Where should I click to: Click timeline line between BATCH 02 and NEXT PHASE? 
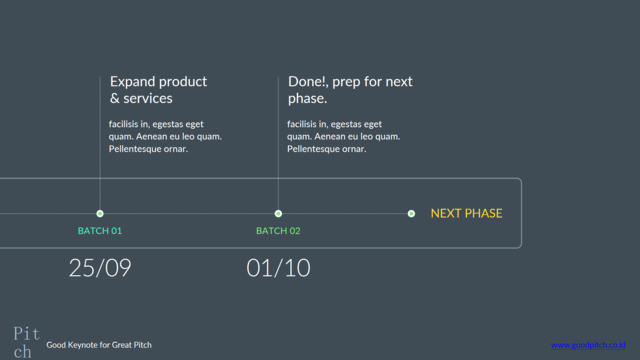pyautogui.click(x=345, y=213)
